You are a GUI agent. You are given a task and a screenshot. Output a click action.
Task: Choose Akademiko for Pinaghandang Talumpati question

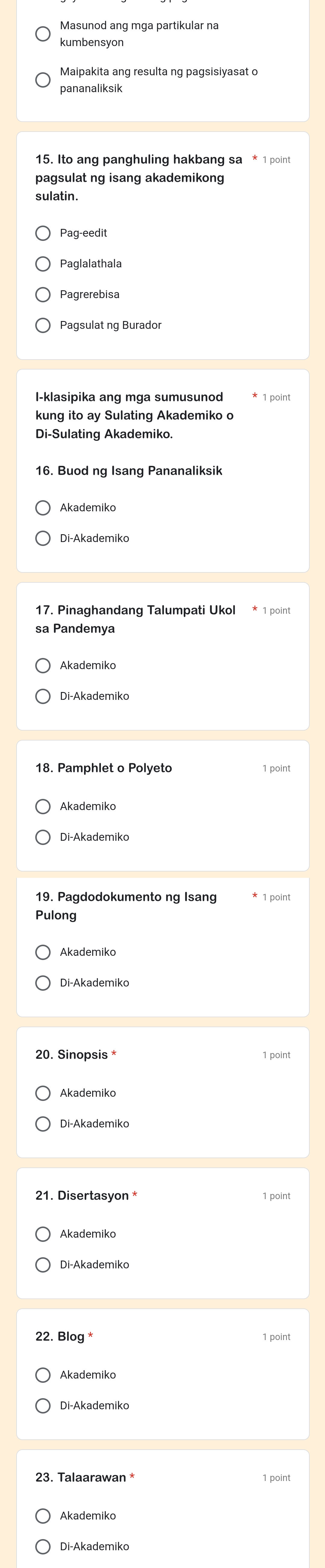[x=42, y=665]
